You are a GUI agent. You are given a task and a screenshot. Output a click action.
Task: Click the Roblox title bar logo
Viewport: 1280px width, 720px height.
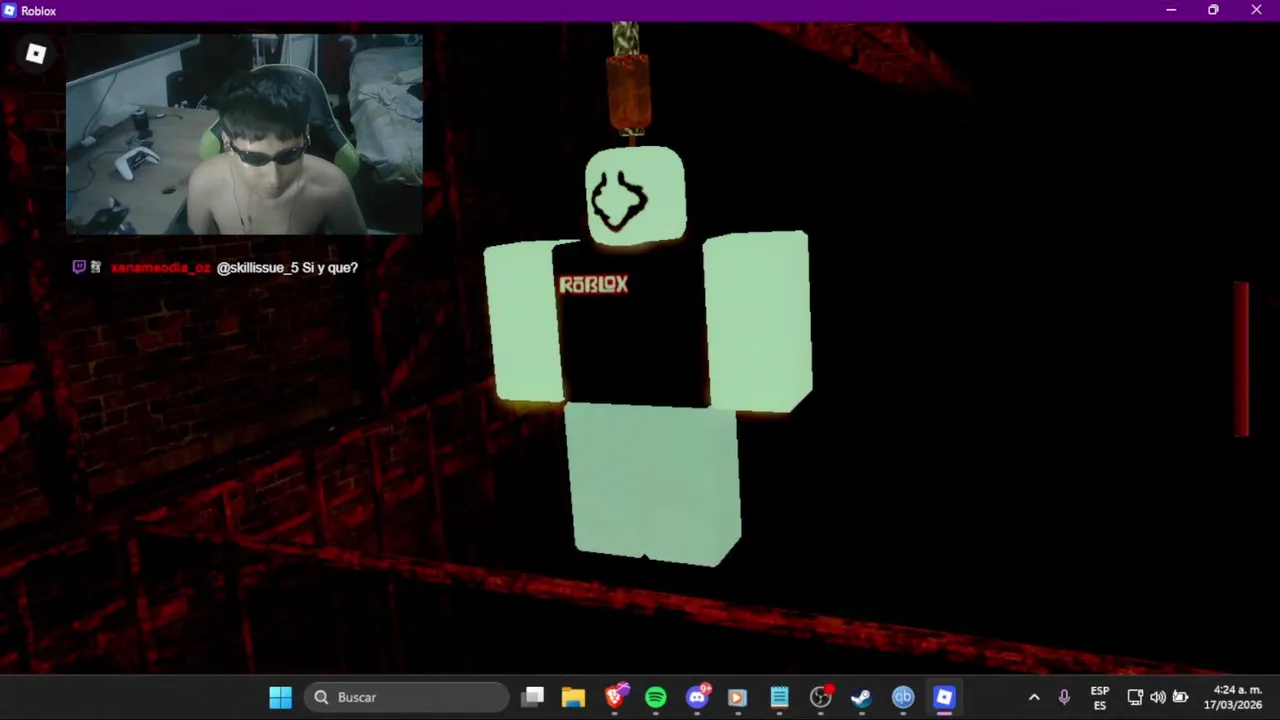(x=10, y=11)
